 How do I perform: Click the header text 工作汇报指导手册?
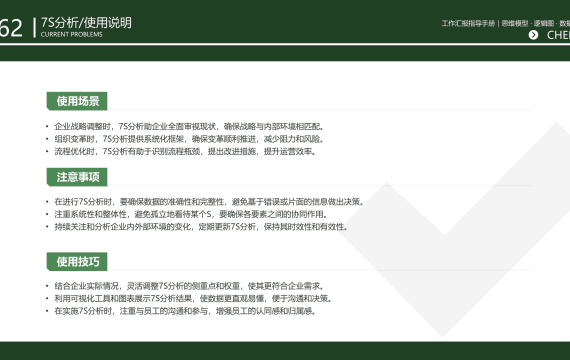(x=468, y=24)
